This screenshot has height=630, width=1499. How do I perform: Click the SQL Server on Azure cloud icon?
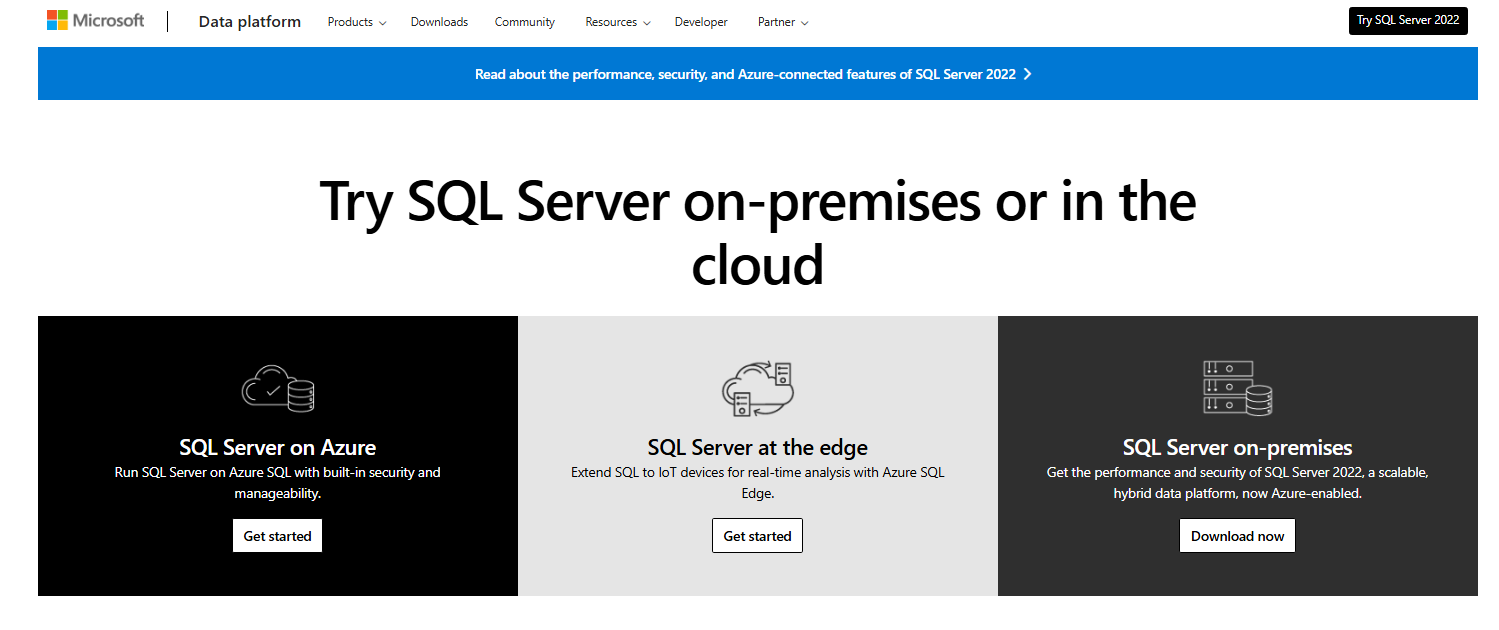tap(278, 389)
